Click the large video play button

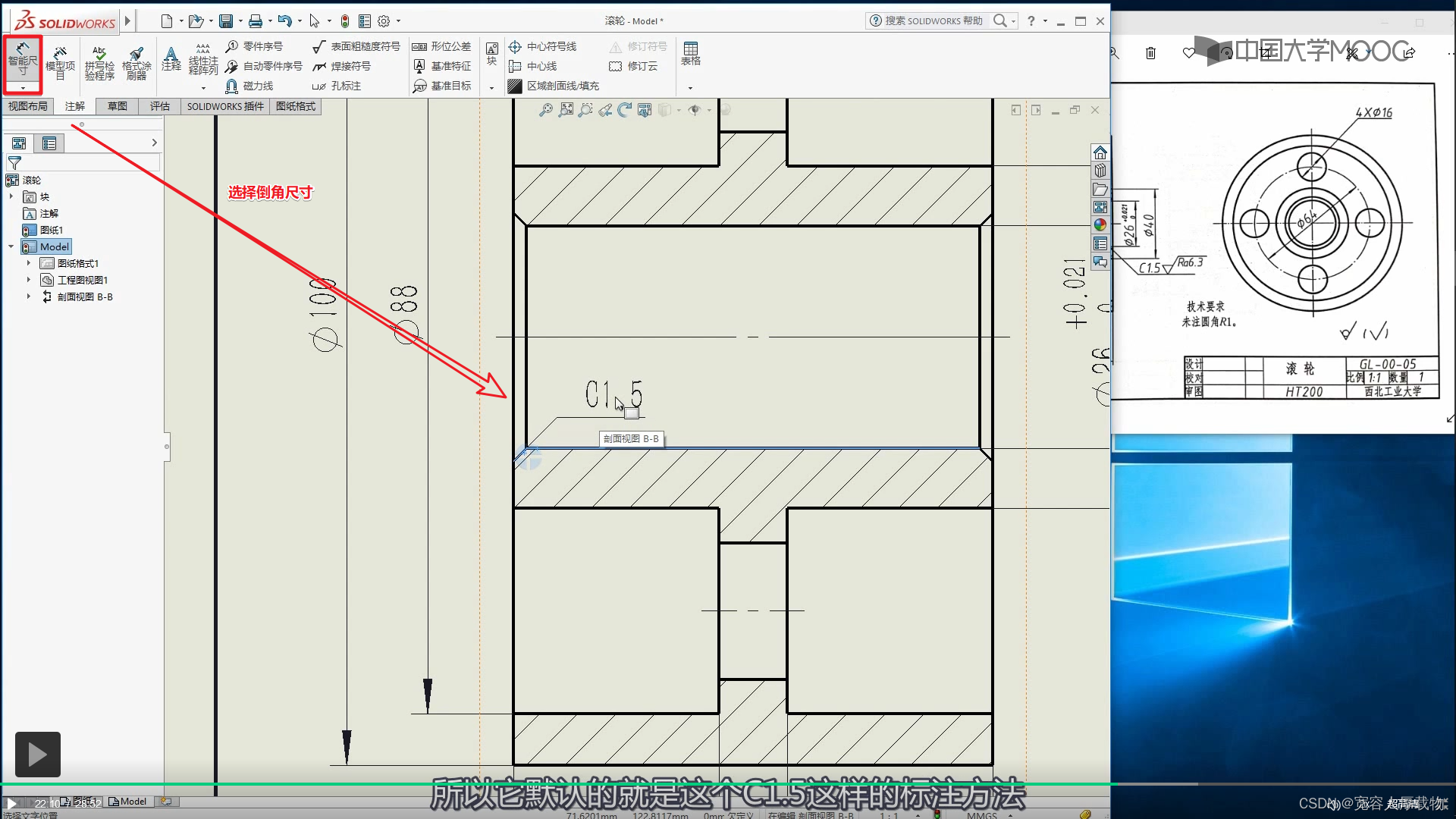38,755
